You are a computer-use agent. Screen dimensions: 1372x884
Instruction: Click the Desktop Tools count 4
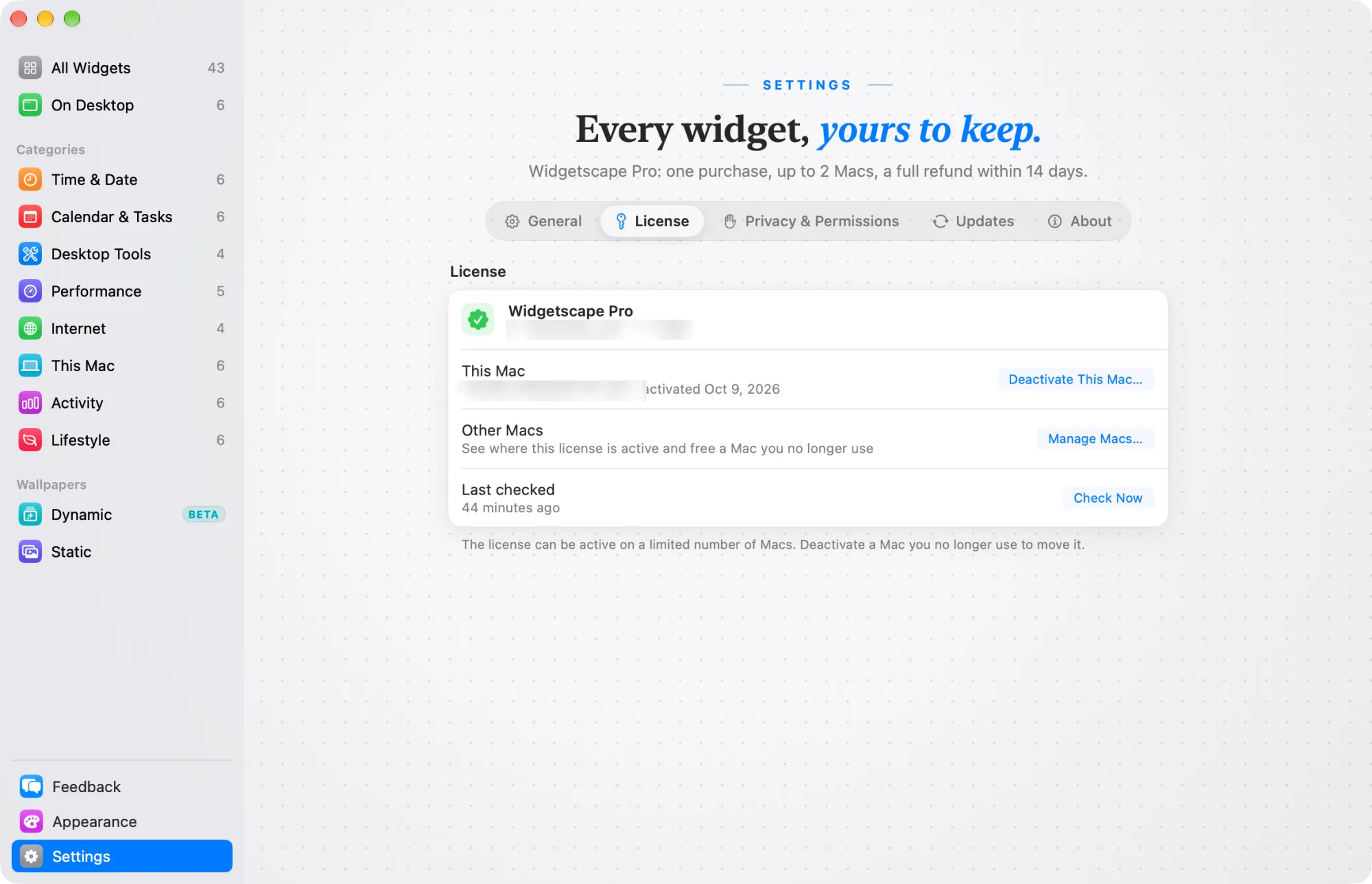tap(220, 254)
